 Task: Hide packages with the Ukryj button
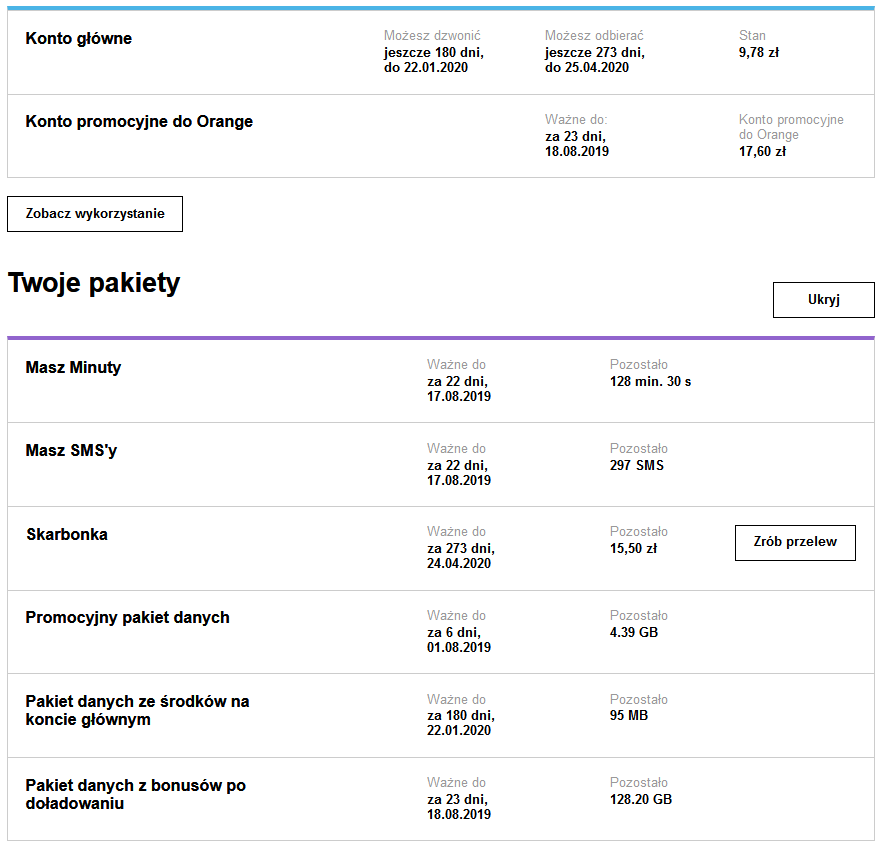[823, 300]
